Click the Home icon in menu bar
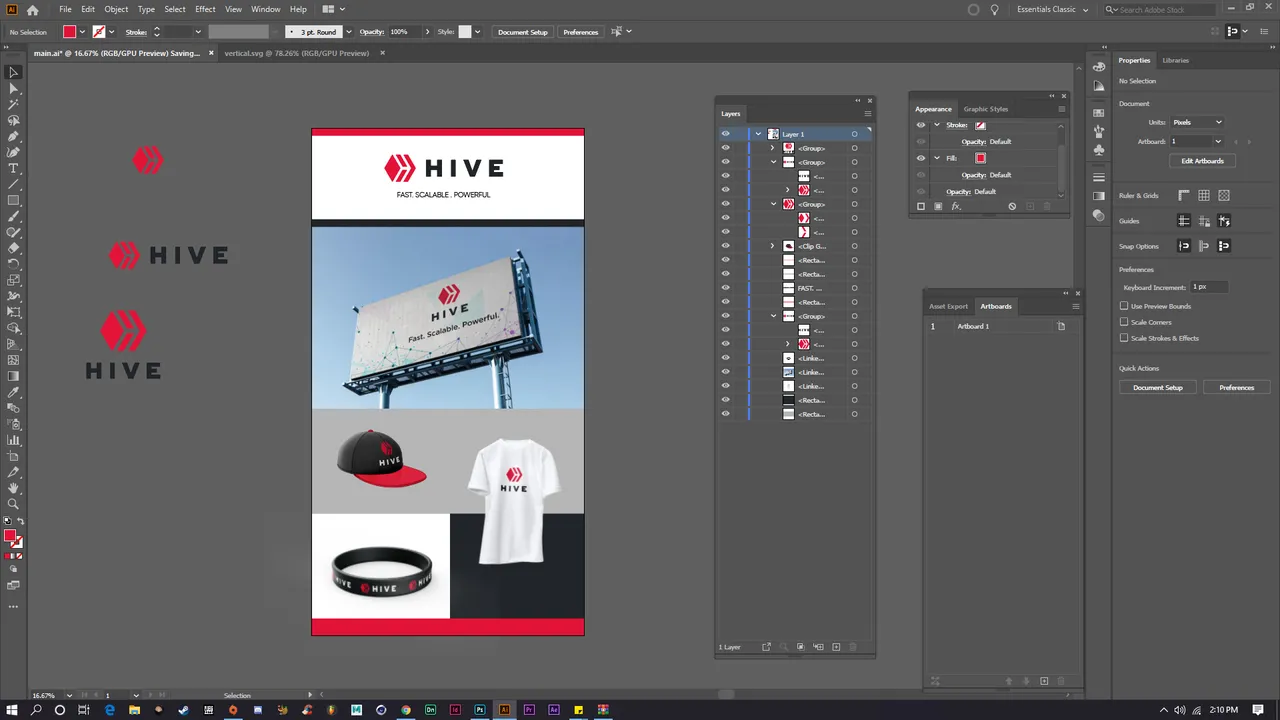 point(32,10)
